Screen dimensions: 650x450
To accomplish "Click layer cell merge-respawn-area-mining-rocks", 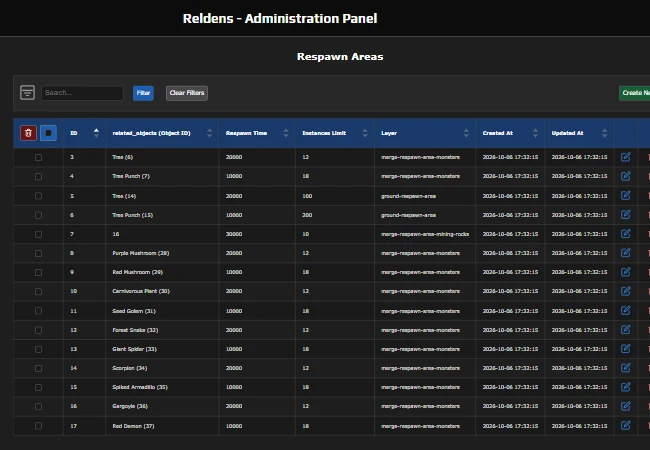I will 425,234.
